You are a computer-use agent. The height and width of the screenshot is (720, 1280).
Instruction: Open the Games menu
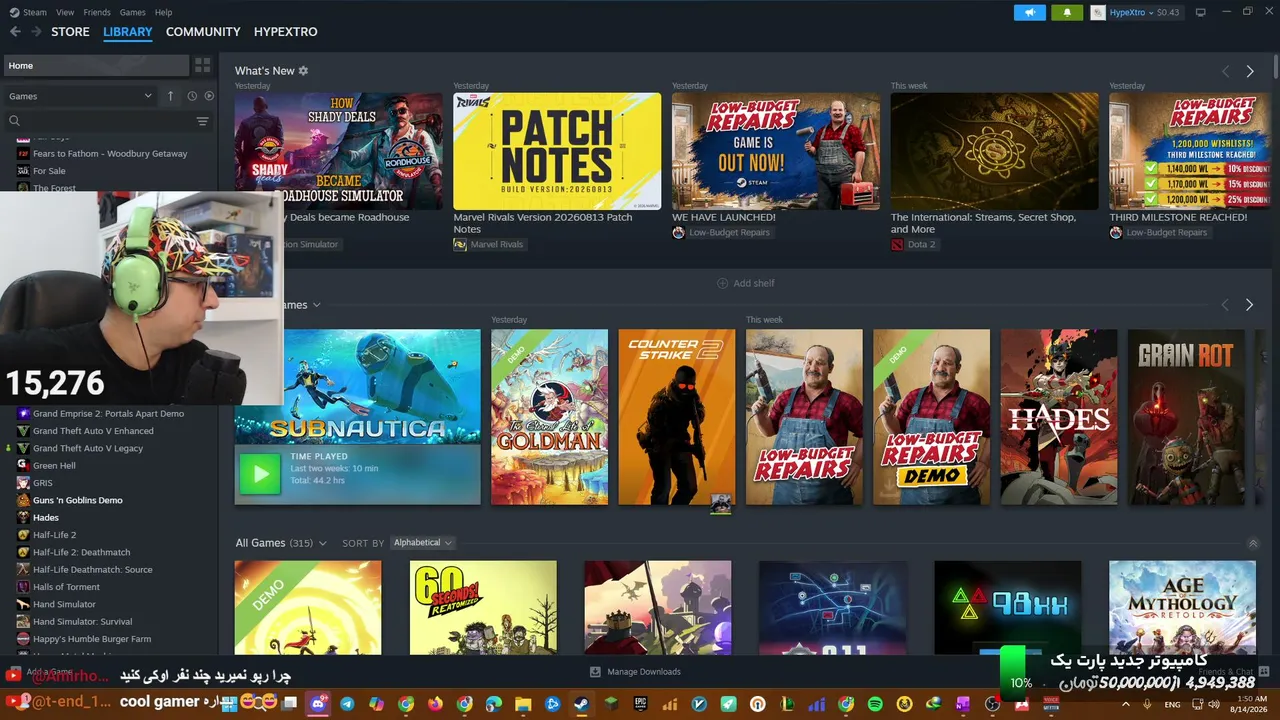click(132, 12)
